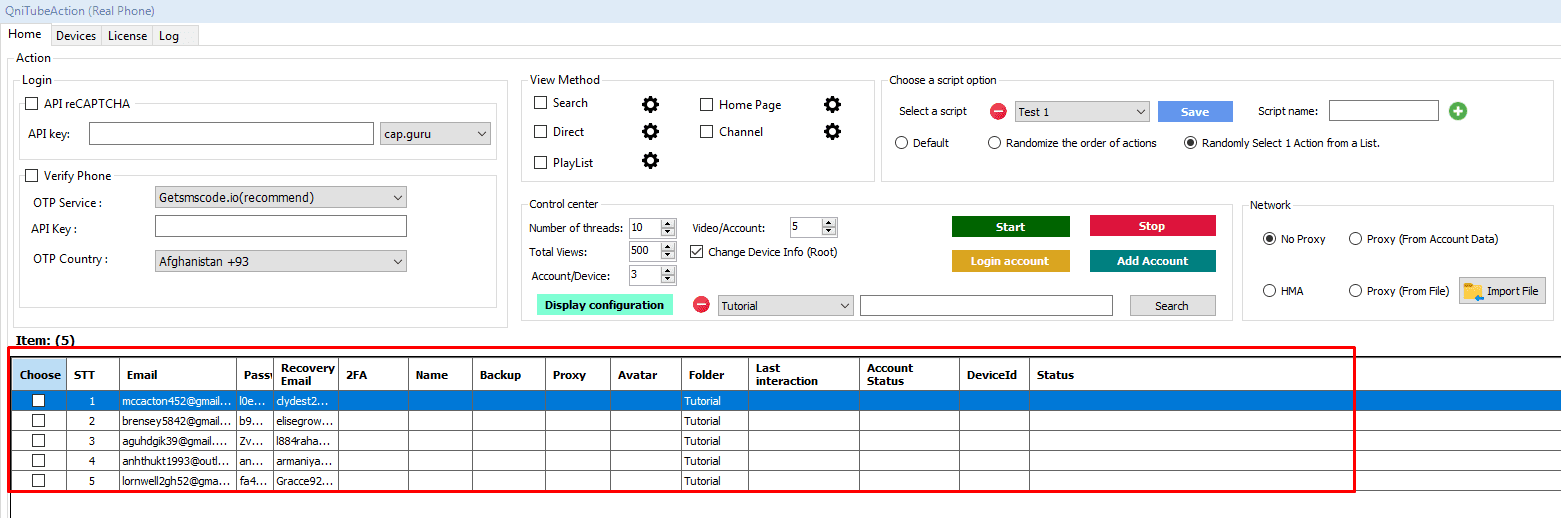Select Randomly Select 1 Action from a List
The image size is (1561, 518).
tap(1190, 143)
